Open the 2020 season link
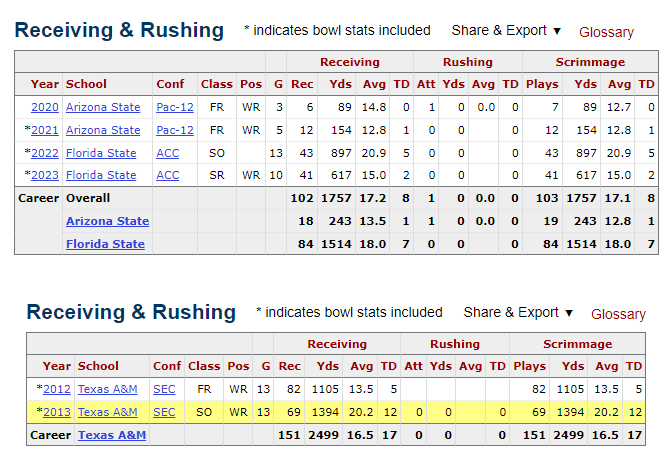The height and width of the screenshot is (463, 671). tap(45, 107)
